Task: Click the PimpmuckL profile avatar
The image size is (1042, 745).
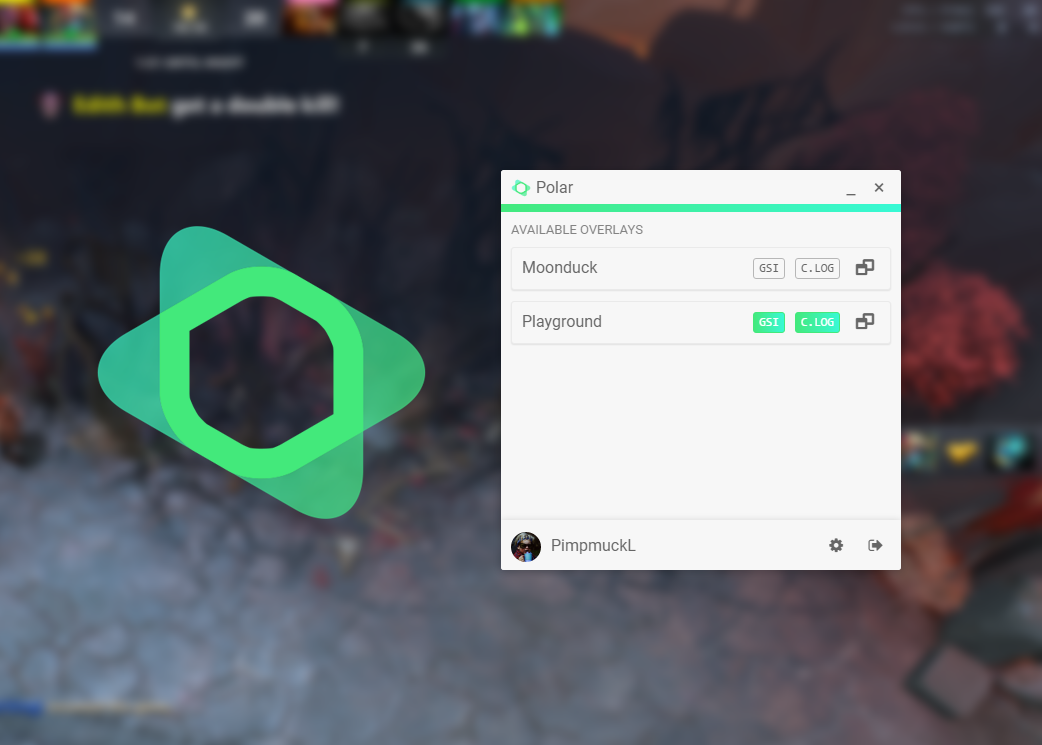Action: (x=526, y=546)
